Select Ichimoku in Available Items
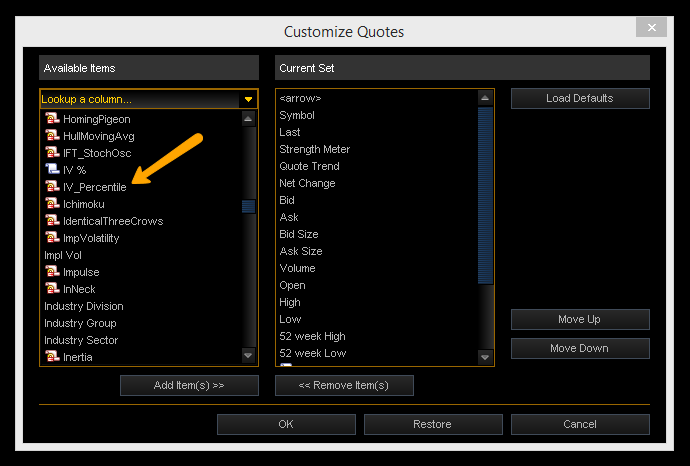690x466 pixels. pyautogui.click(x=84, y=204)
